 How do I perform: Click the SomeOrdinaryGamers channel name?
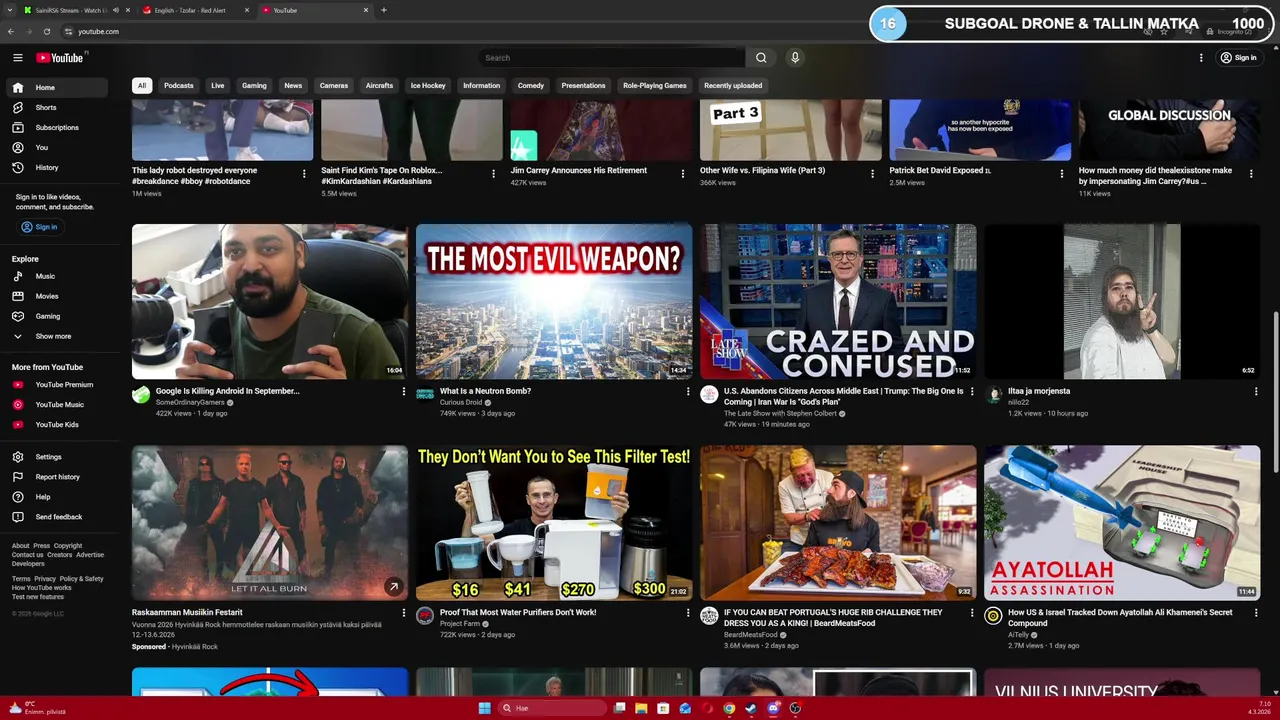[190, 403]
